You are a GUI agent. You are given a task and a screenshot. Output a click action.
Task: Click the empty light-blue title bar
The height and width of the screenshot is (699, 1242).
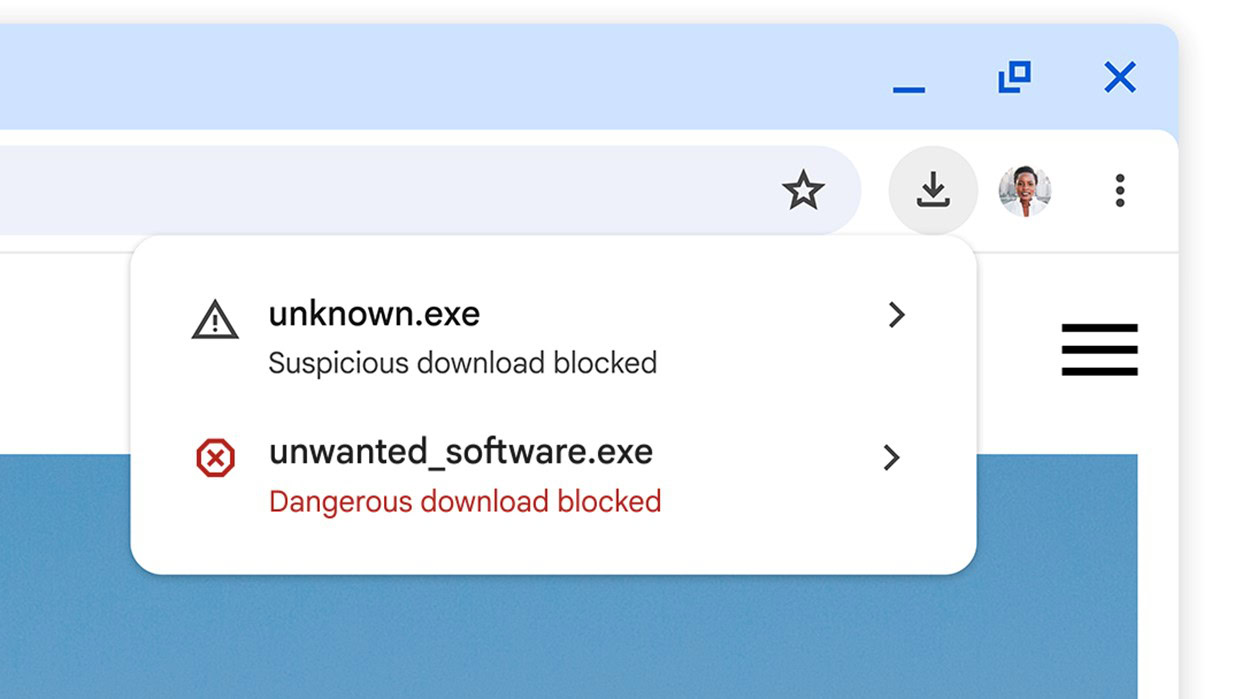tap(450, 77)
